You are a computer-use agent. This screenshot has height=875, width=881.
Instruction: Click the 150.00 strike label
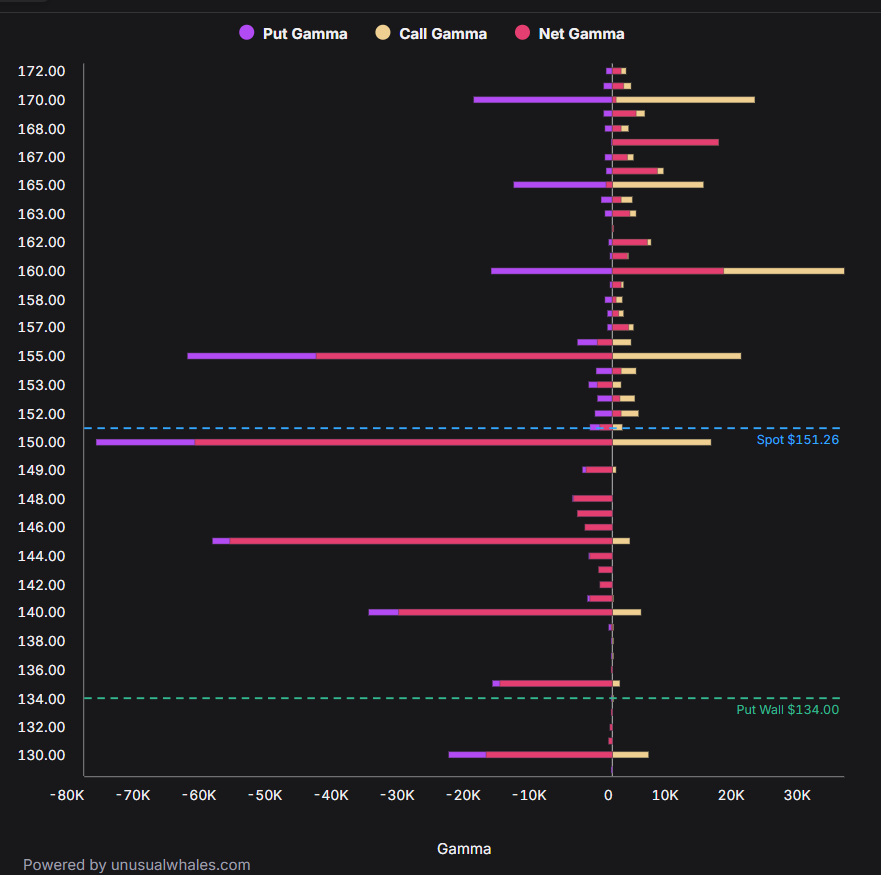pos(42,442)
